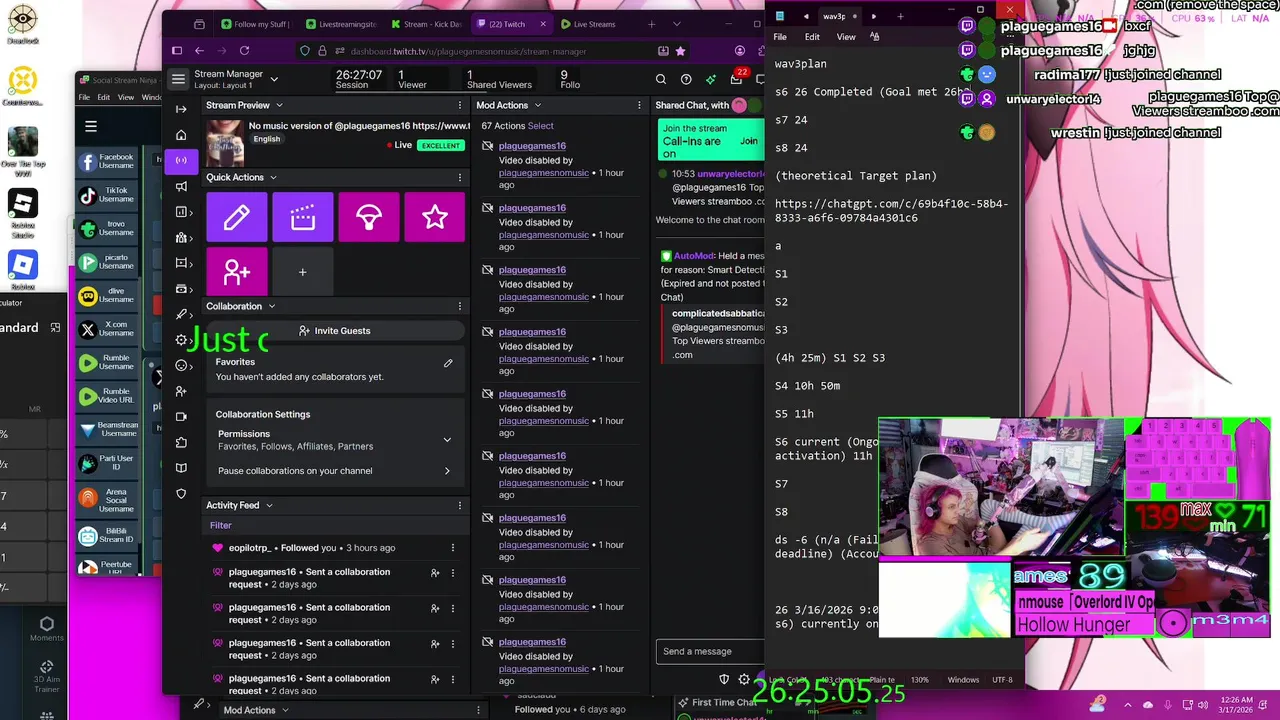Screen dimensions: 1280x720
Task: Click the Raid Channel parachute quick action
Action: [x=369, y=217]
